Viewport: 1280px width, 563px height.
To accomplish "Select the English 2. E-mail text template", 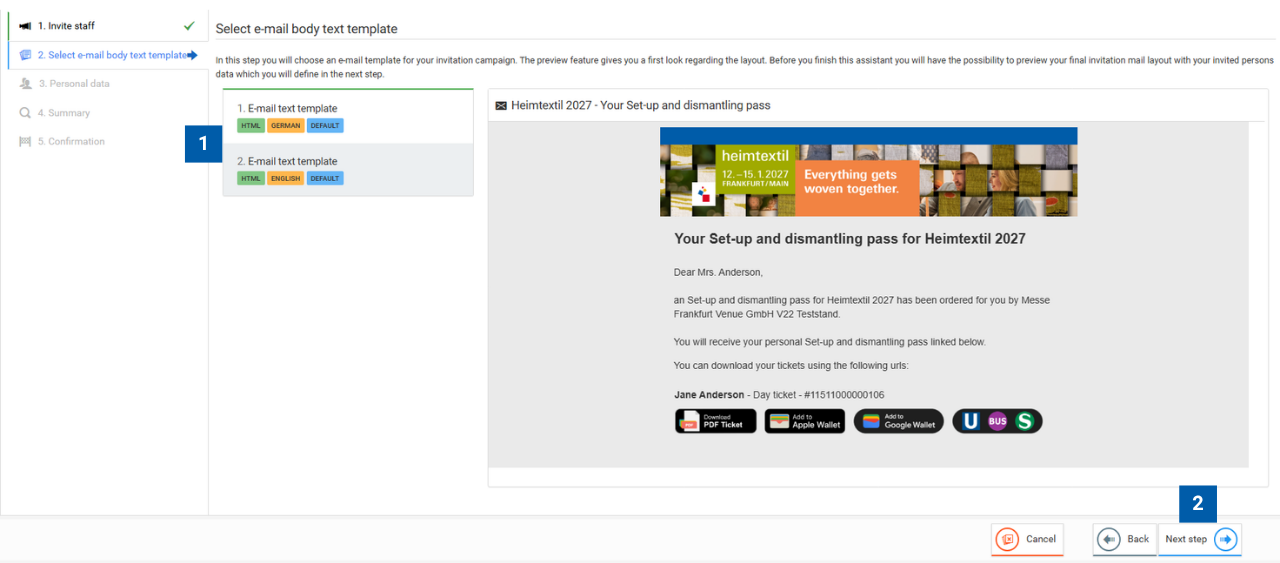I will pyautogui.click(x=348, y=169).
